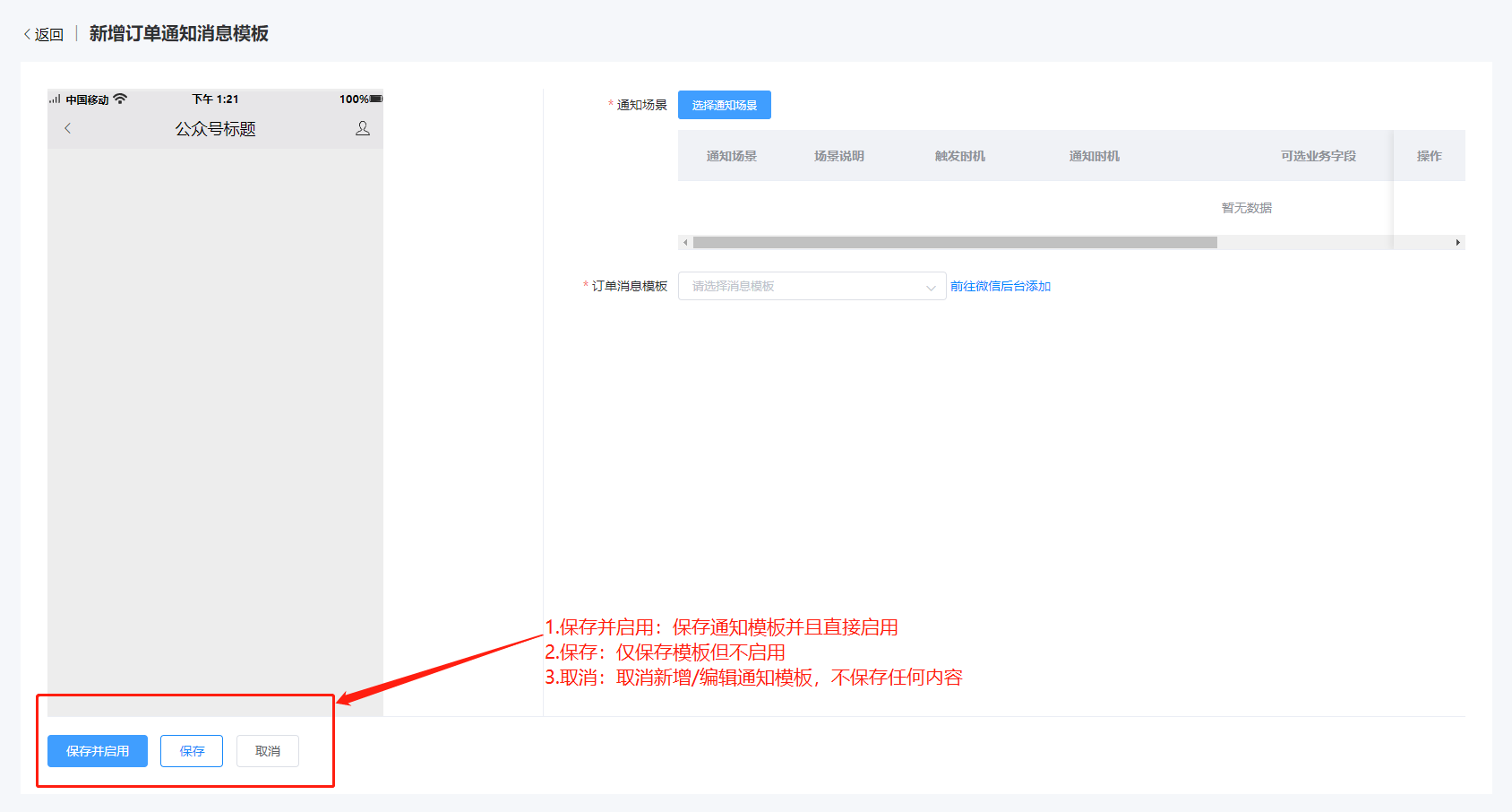Click the signal bars icon in phone preview
This screenshot has width=1512, height=812.
click(x=55, y=99)
